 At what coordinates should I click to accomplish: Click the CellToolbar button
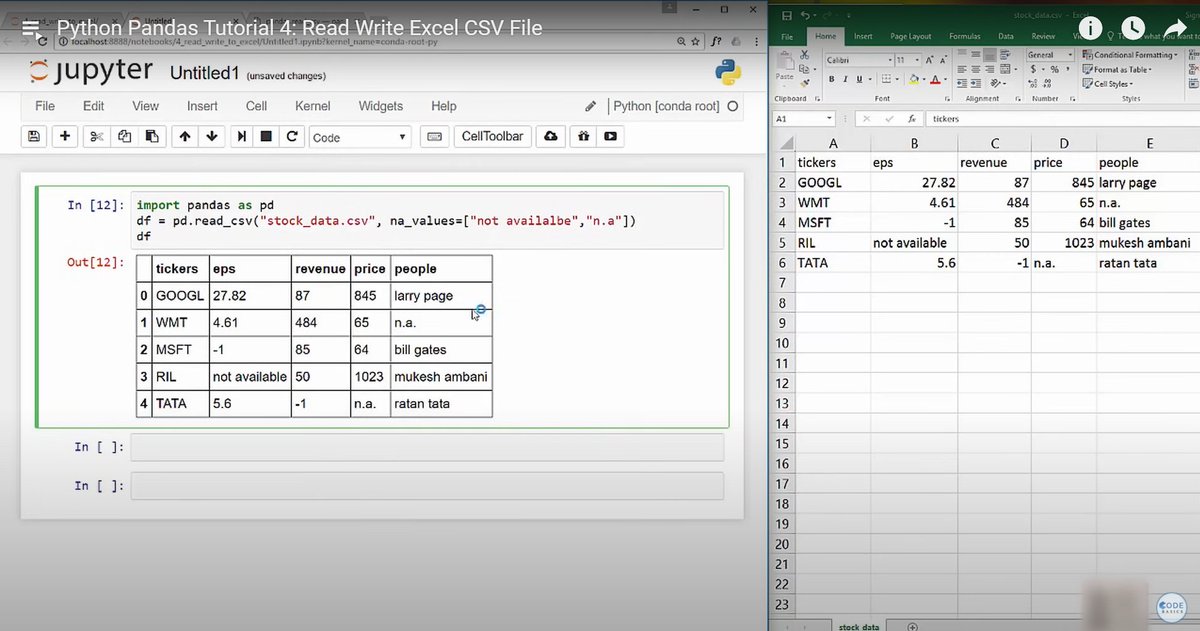tap(492, 137)
